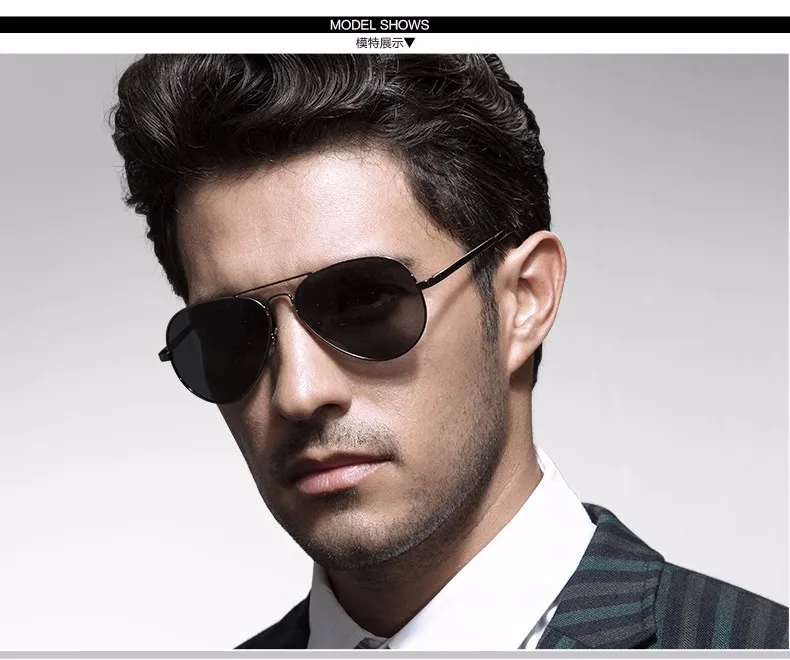Click the model photo with aviator sunglasses
The height and width of the screenshot is (660, 790).
point(395,351)
